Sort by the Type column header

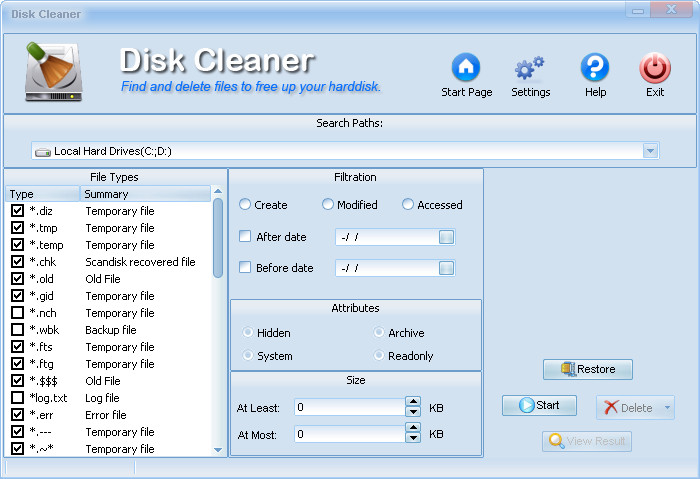point(42,194)
